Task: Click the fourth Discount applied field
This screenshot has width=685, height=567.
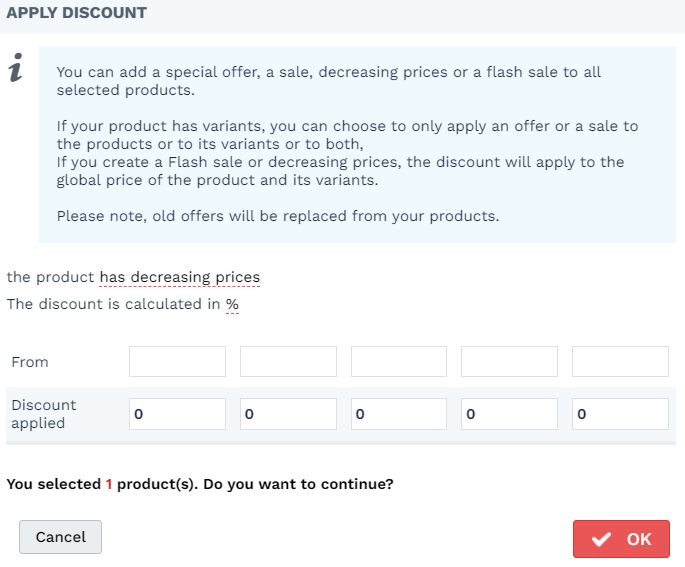Action: [509, 414]
